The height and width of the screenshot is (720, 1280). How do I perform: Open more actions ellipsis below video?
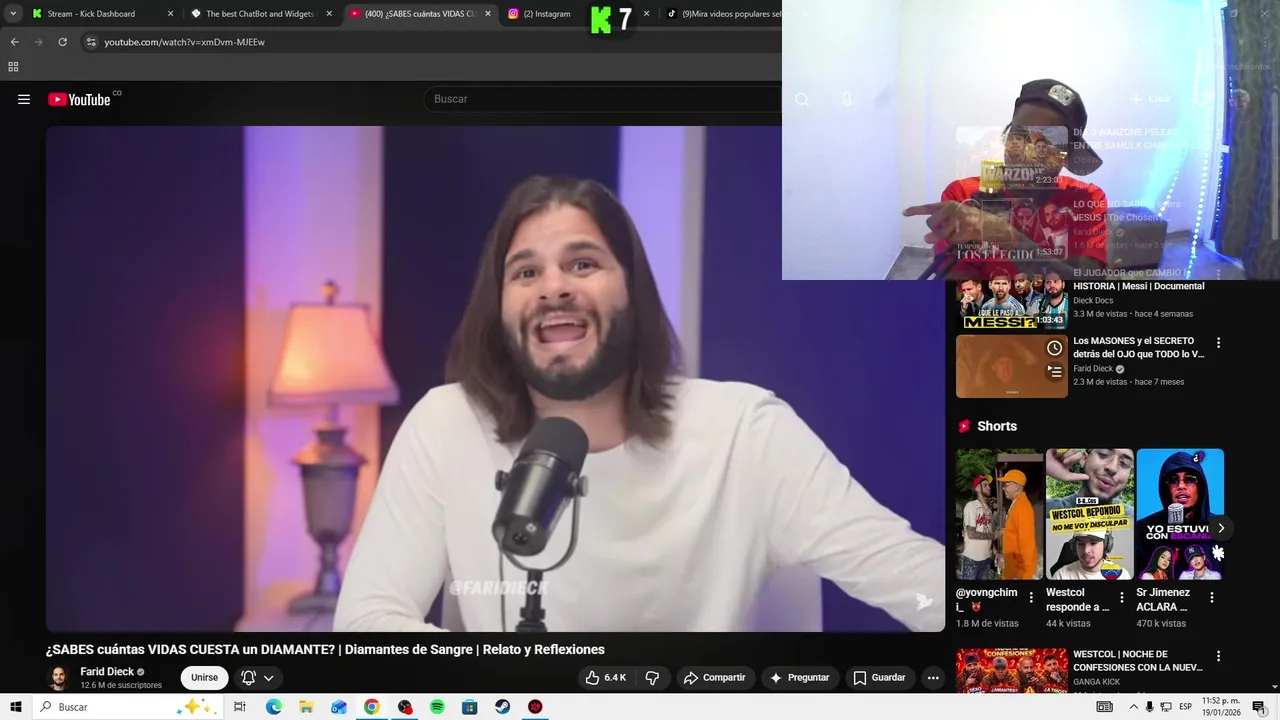click(x=933, y=677)
